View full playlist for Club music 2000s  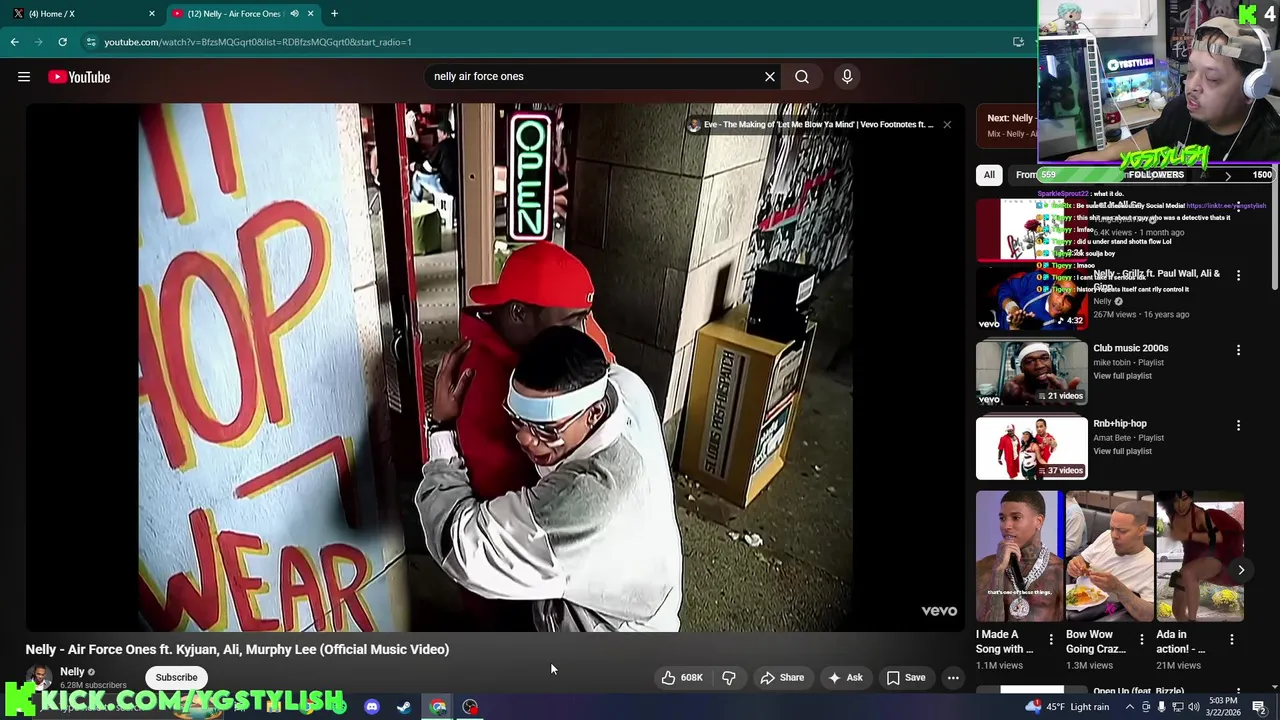(x=1122, y=376)
